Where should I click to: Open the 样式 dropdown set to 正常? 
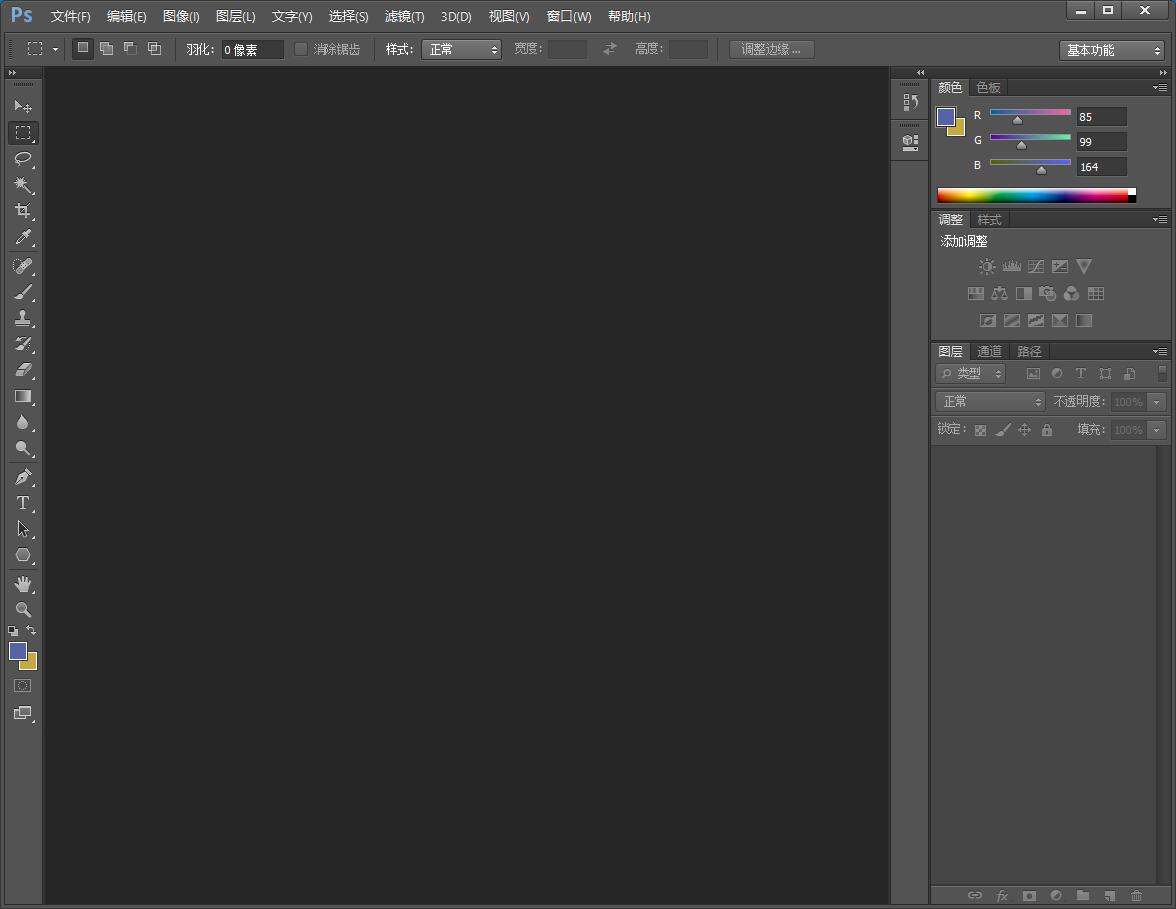pos(461,49)
